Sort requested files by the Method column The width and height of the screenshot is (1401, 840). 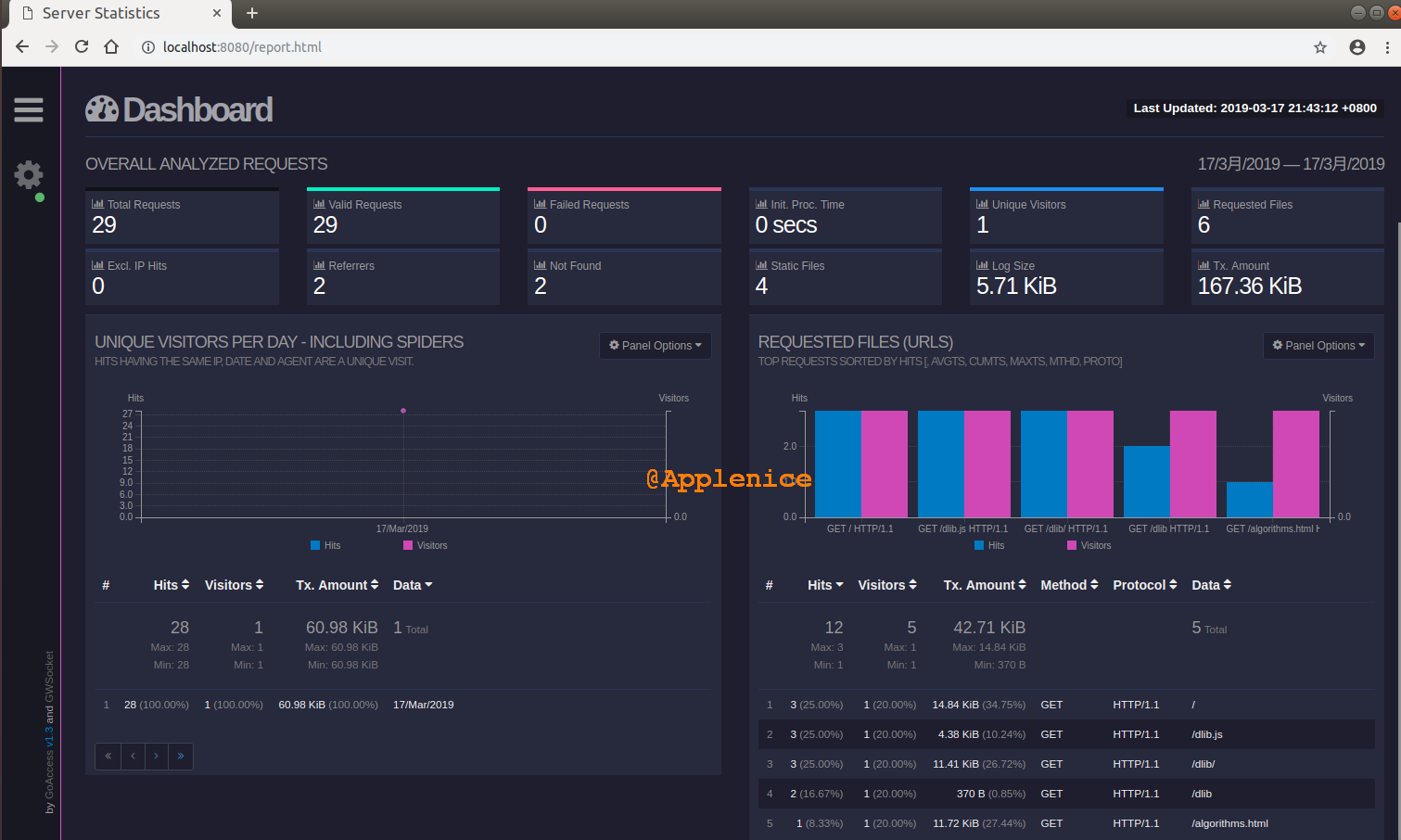tap(1069, 585)
